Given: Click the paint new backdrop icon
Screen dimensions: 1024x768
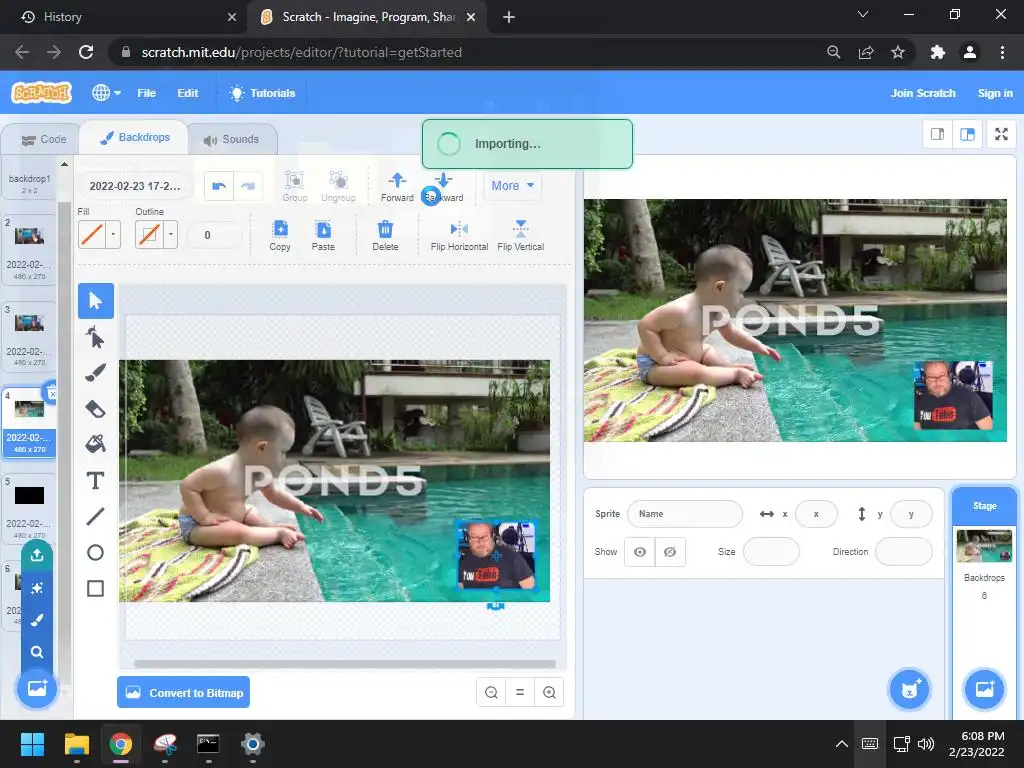Looking at the screenshot, I should [37, 620].
